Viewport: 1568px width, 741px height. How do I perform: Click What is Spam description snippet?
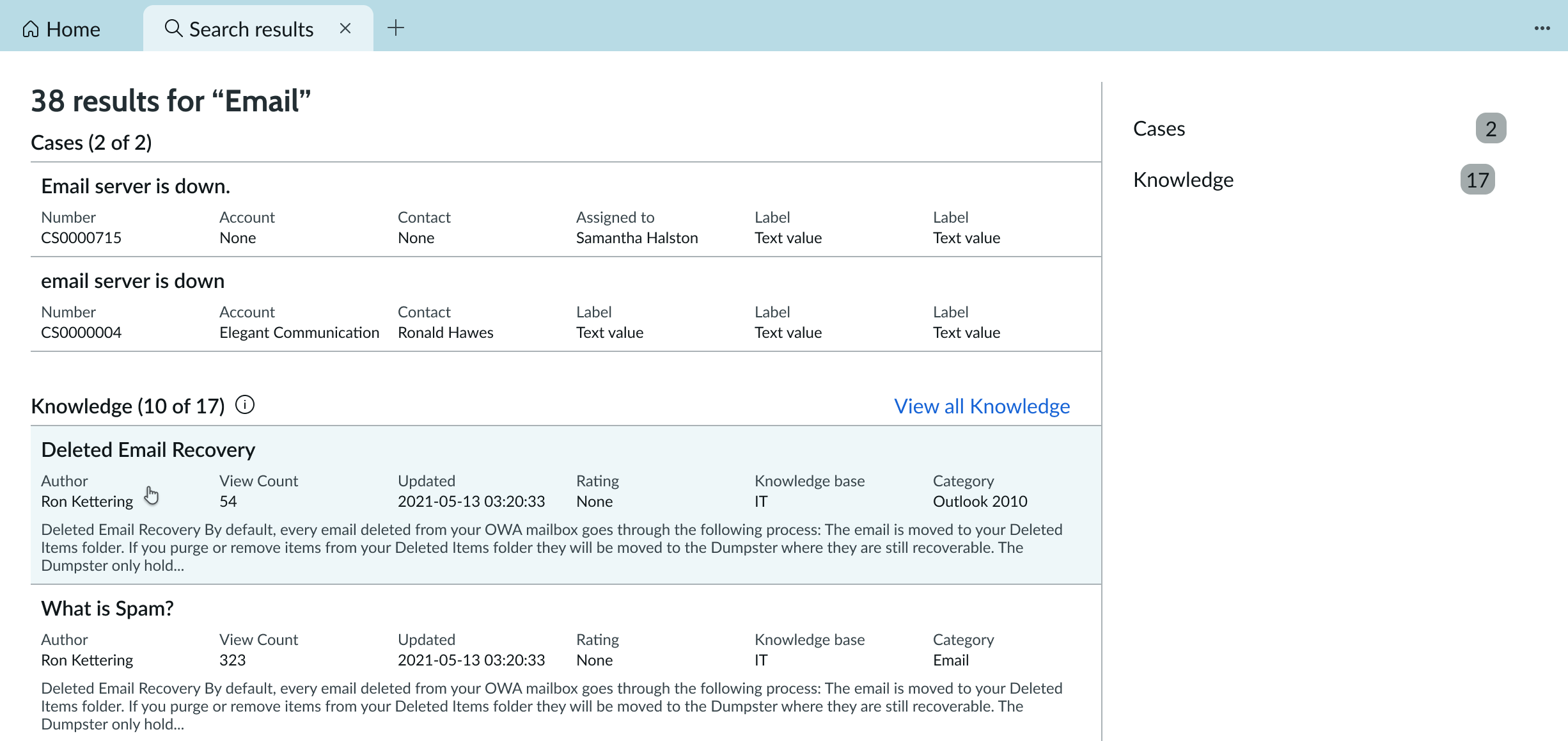(552, 706)
